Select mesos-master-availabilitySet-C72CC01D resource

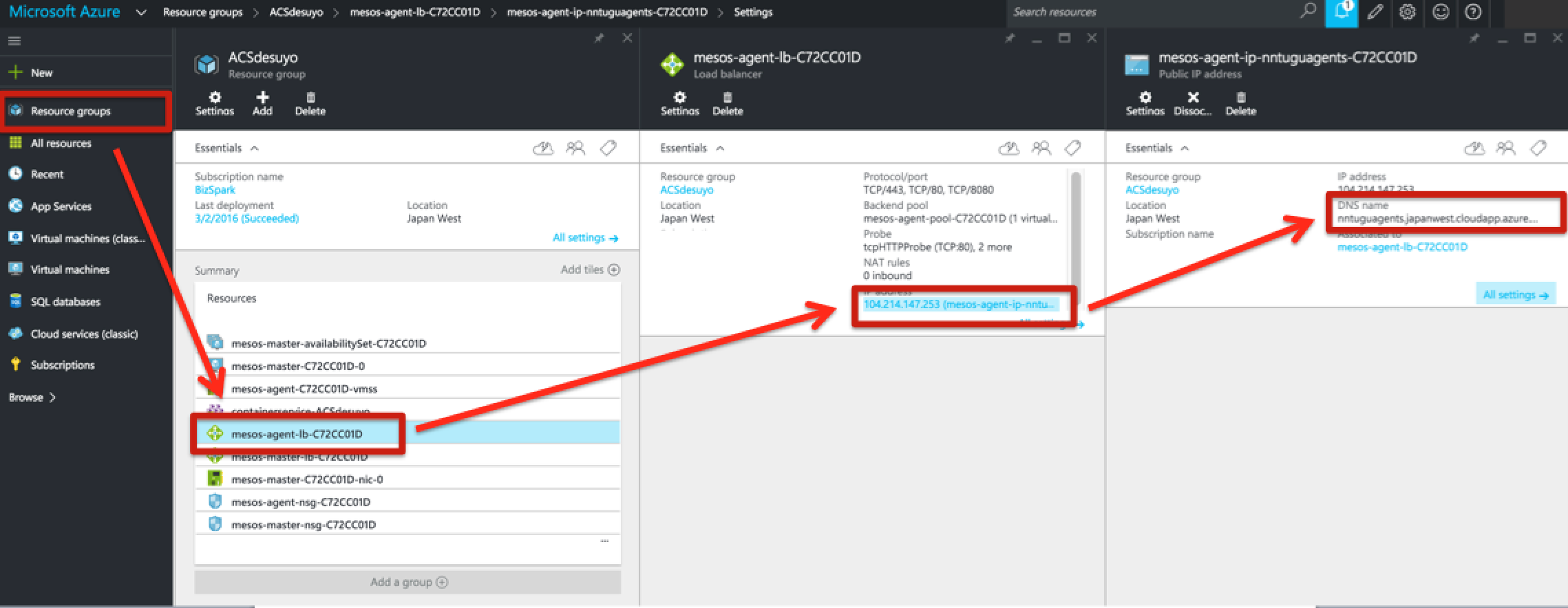[x=407, y=343]
